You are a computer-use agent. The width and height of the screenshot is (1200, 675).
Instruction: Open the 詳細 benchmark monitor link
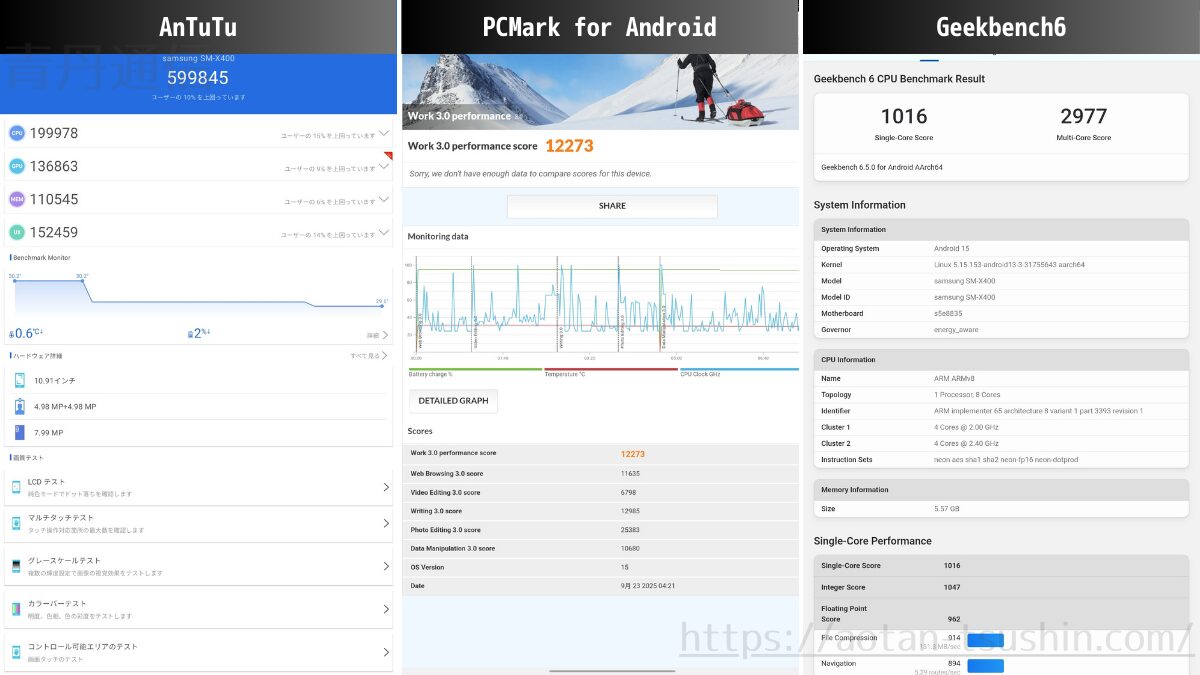[x=376, y=335]
